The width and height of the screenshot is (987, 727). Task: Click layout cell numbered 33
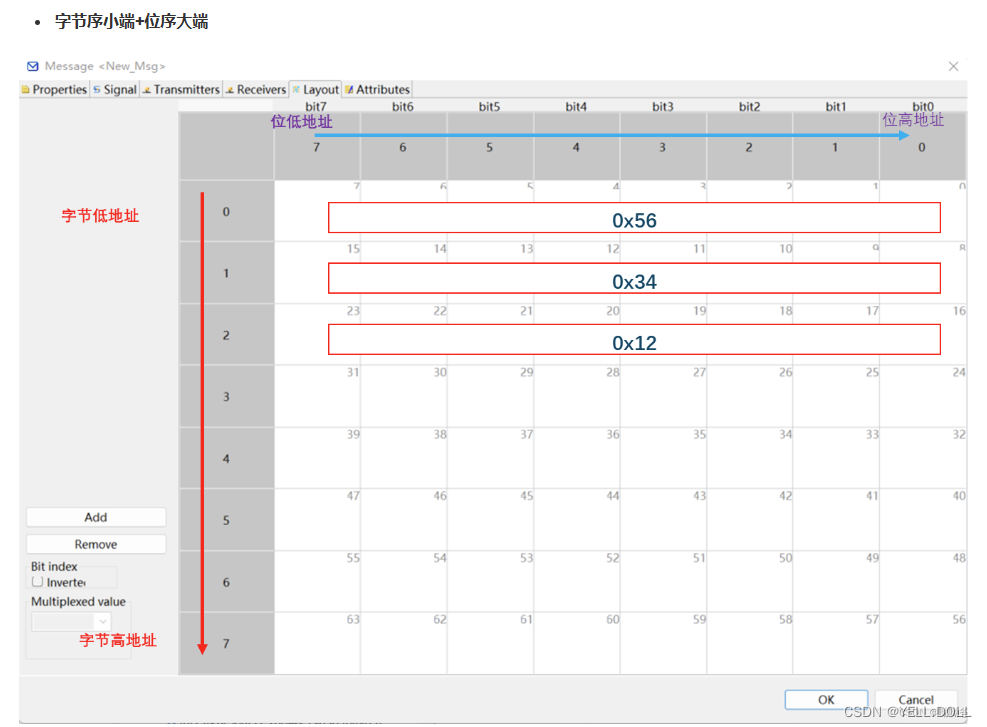[x=836, y=458]
